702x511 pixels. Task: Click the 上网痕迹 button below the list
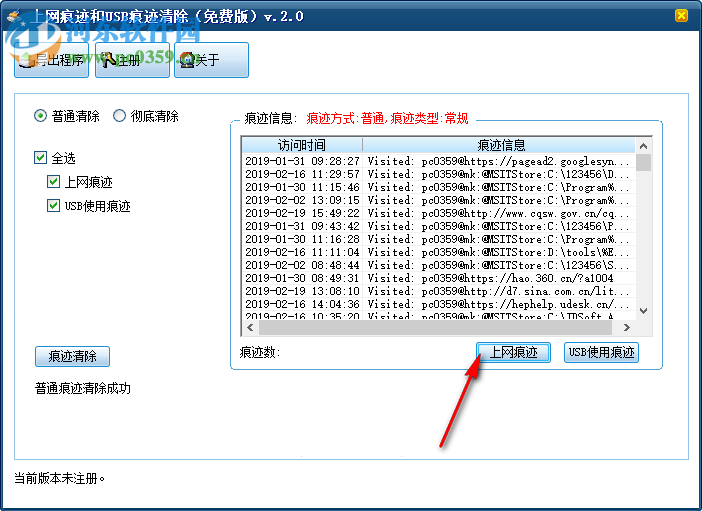pos(513,352)
